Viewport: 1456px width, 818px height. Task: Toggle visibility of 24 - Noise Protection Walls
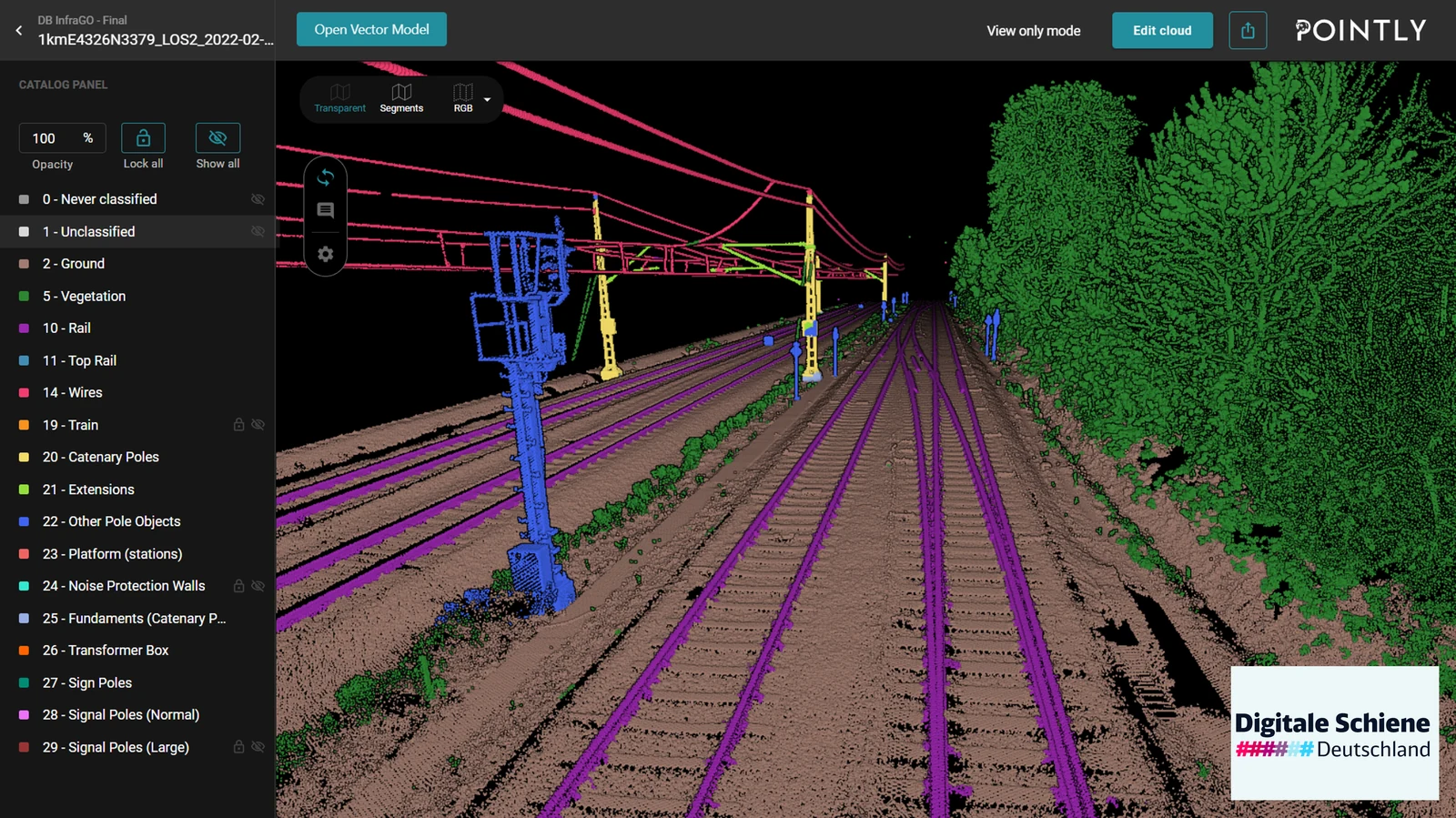pos(258,586)
